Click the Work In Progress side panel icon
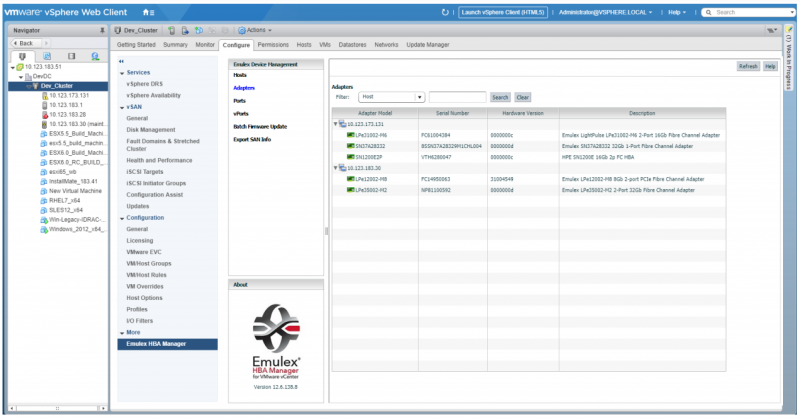This screenshot has width=800, height=419. coord(788,30)
